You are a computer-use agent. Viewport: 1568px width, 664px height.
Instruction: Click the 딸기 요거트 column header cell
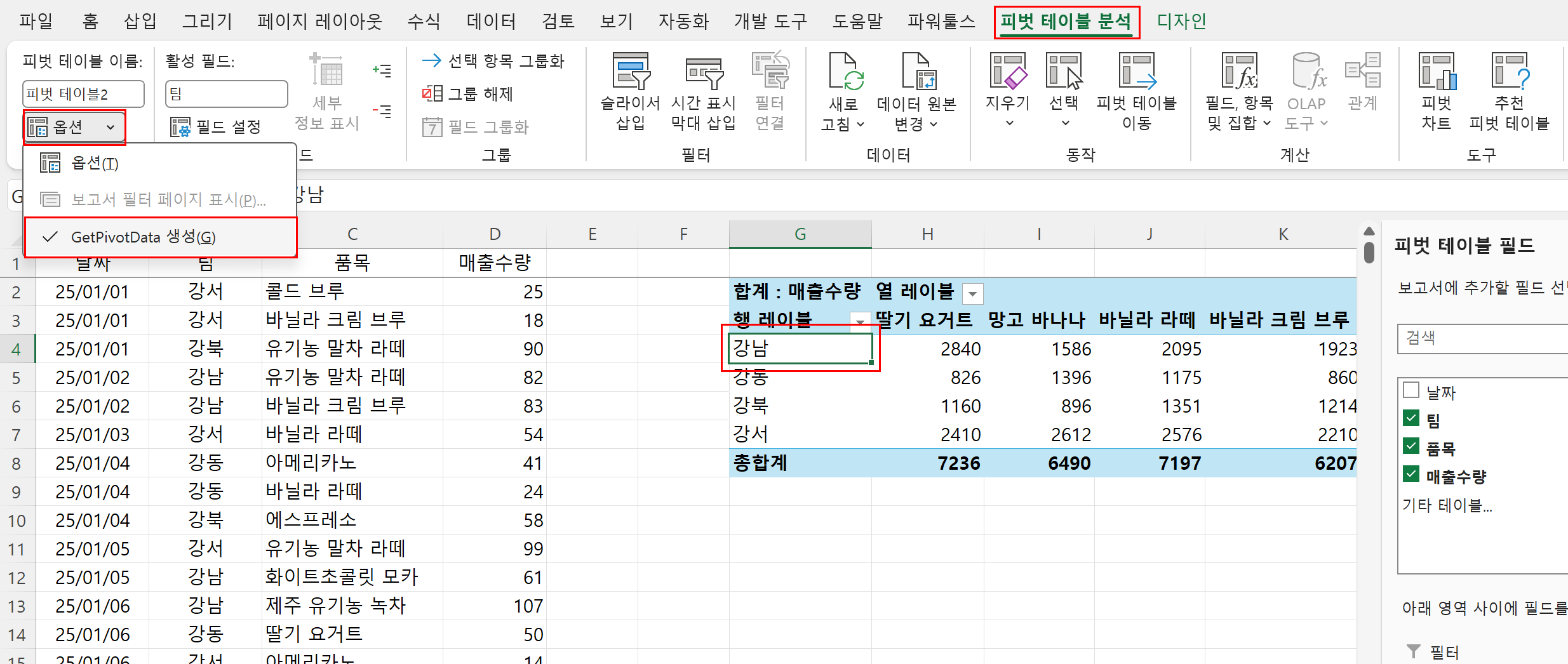click(927, 319)
